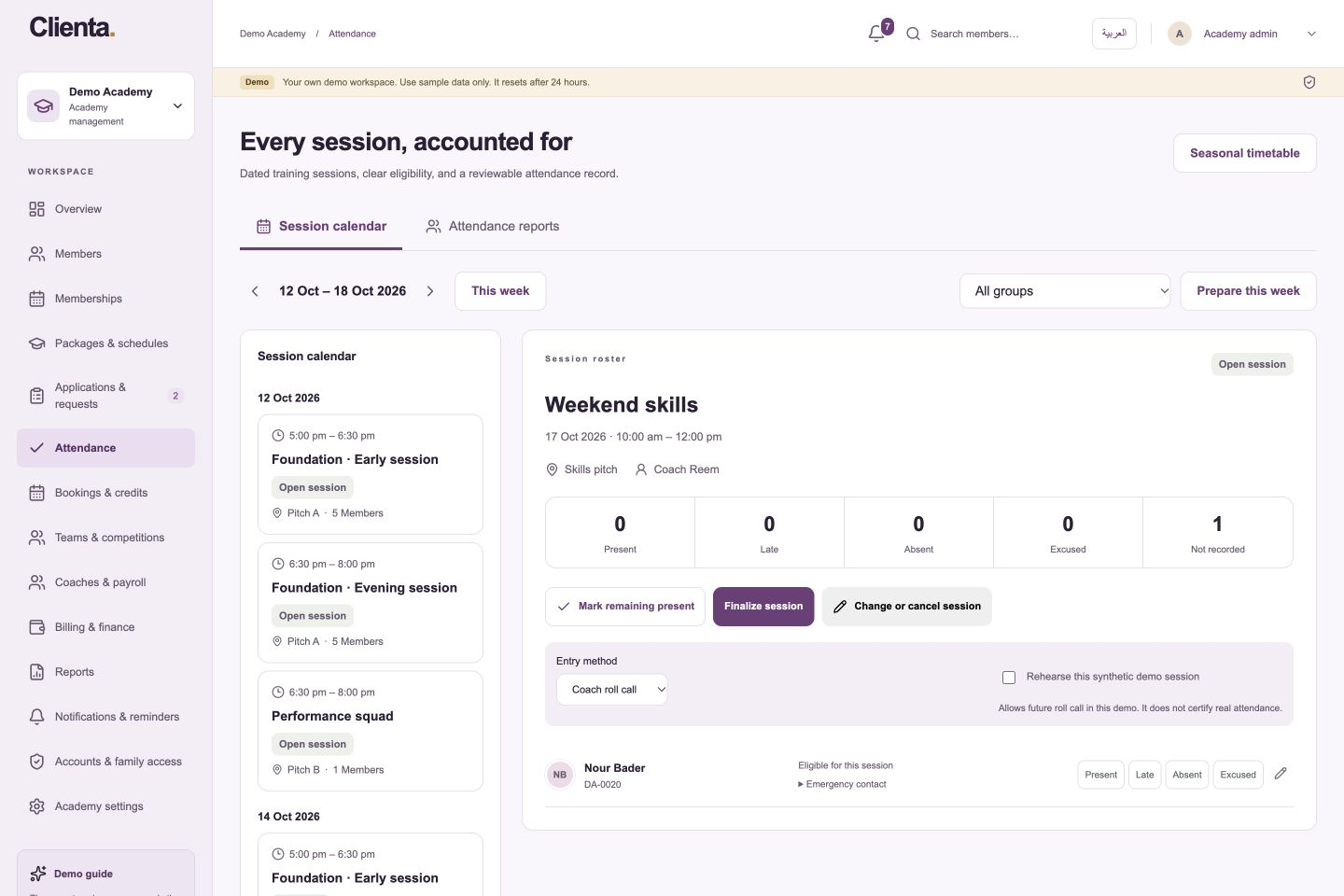Click Mark remaining present
The width and height of the screenshot is (1344, 896).
[x=625, y=607]
